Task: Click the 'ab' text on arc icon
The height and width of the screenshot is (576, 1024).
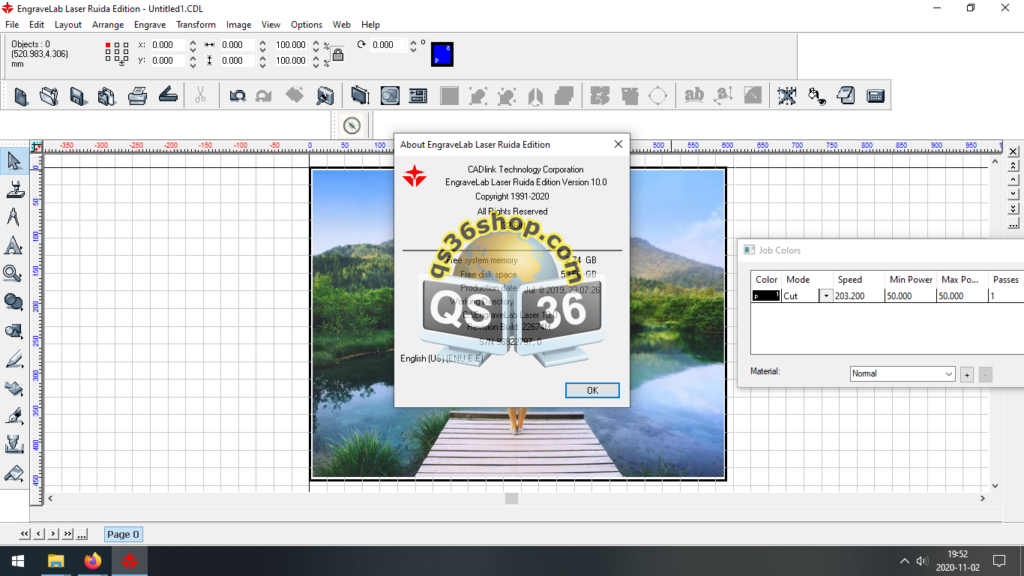Action: (x=694, y=96)
